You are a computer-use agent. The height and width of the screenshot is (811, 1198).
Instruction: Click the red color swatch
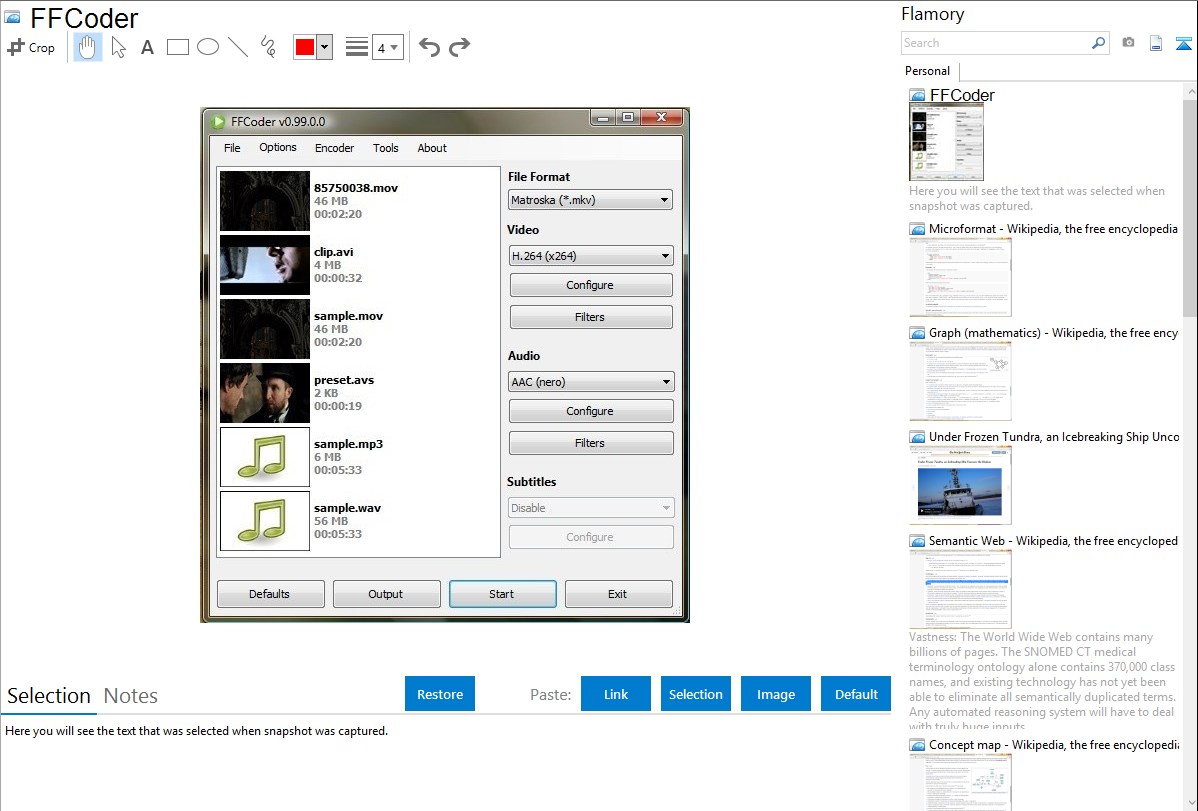[305, 47]
